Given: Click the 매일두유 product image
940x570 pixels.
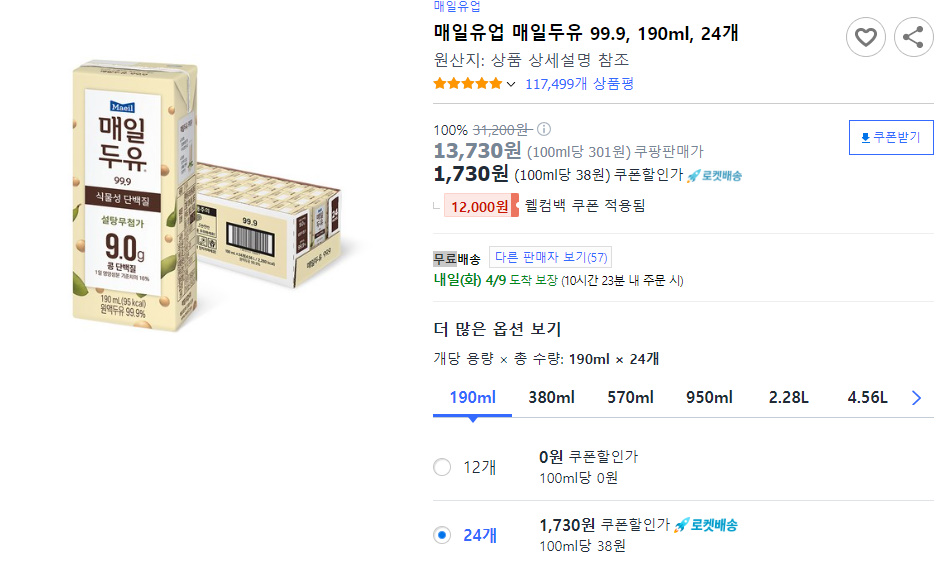Looking at the screenshot, I should tap(207, 195).
